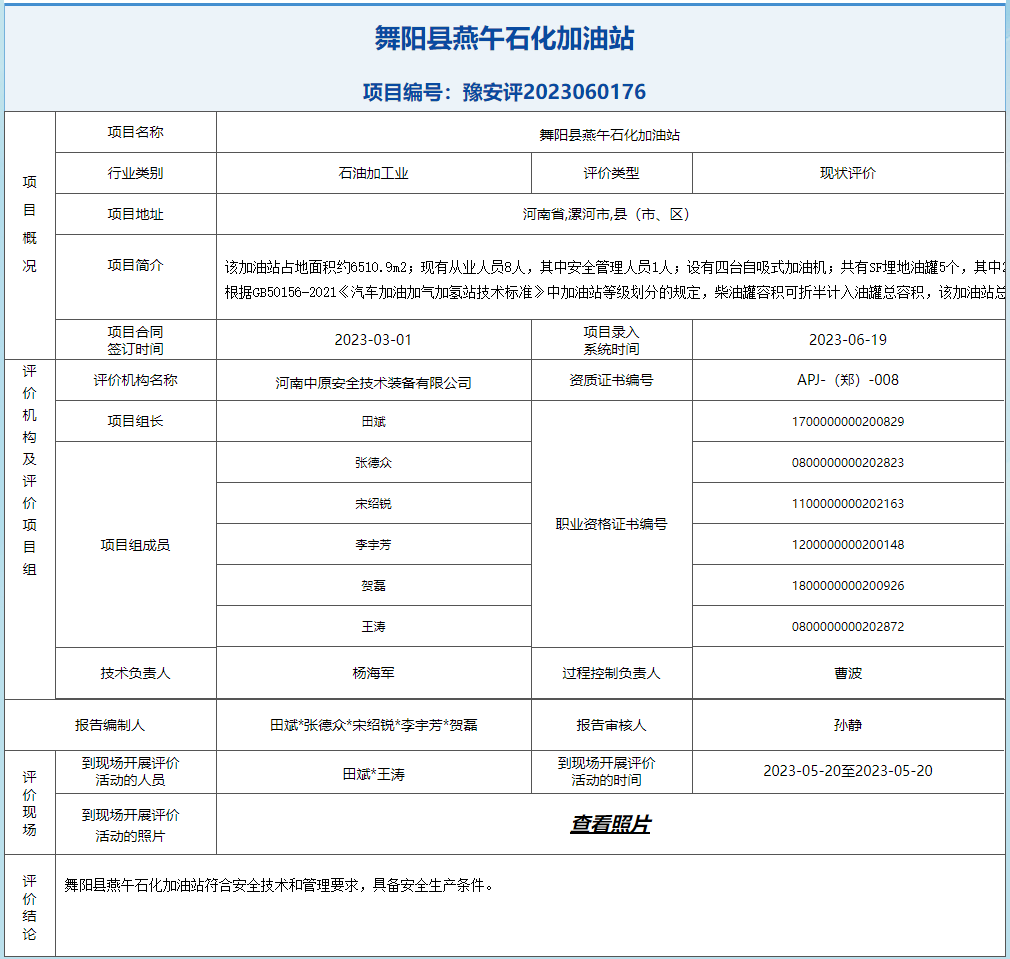Open the 查看照片 link
Screen dimensions: 1010x959
(610, 824)
